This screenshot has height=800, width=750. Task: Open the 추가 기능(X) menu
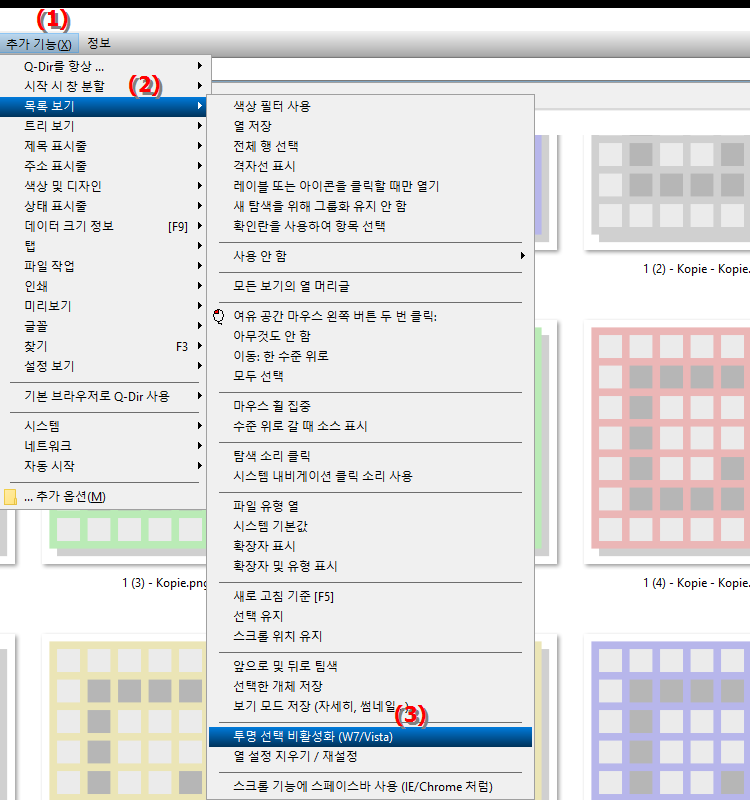click(39, 44)
